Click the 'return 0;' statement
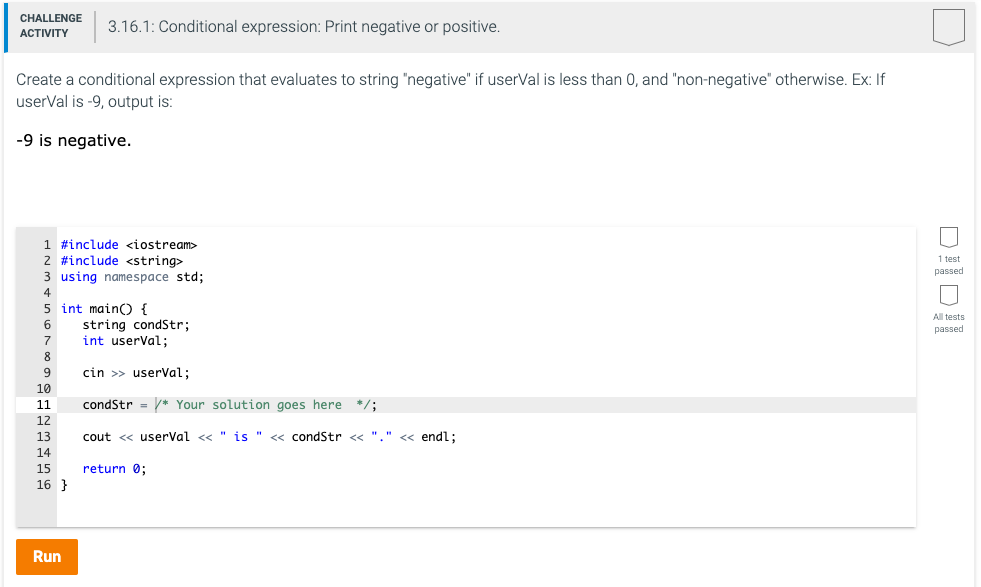981x587 pixels. click(113, 468)
